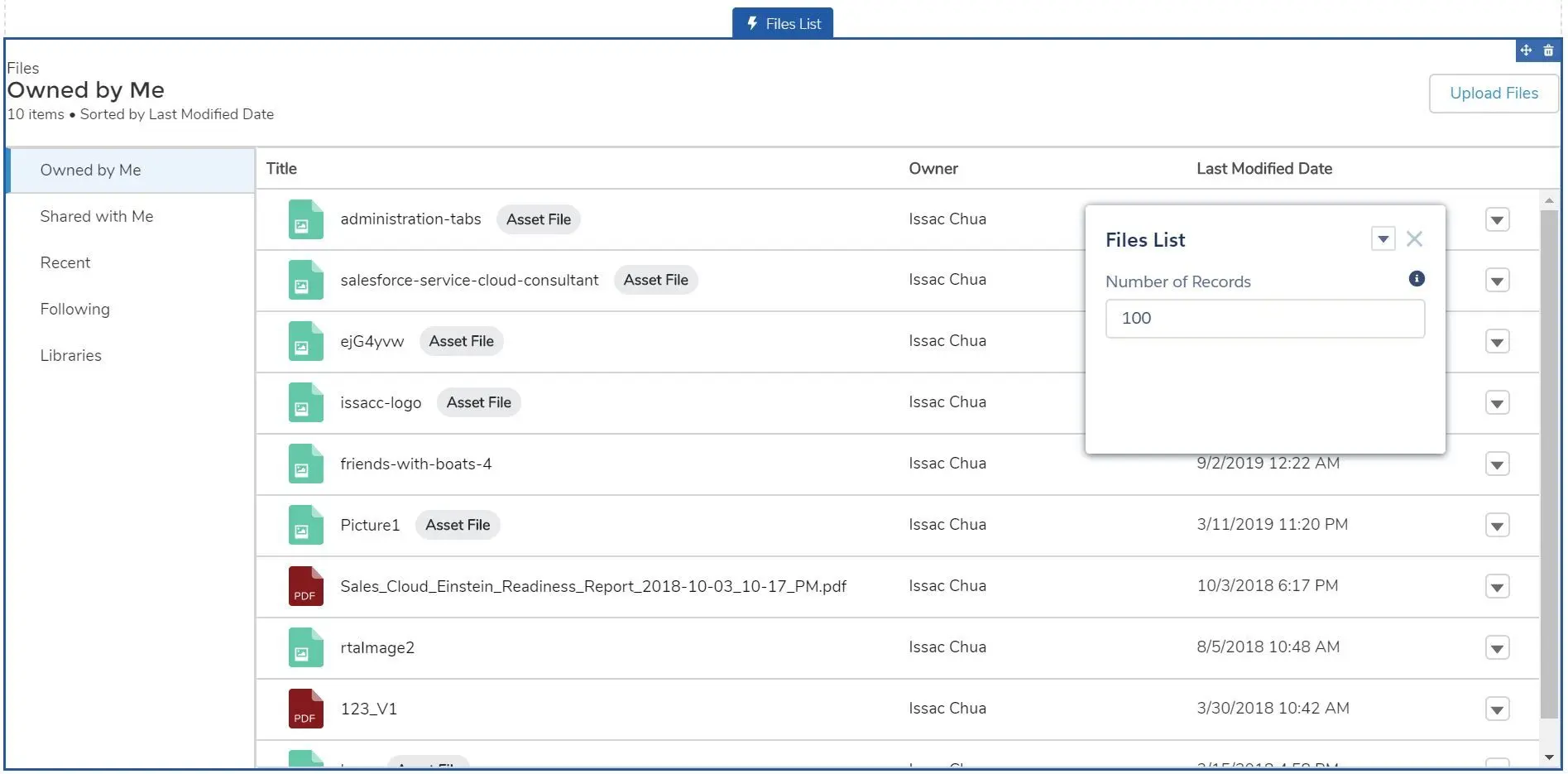Click Asset File badge on ejG4yvw

pos(462,342)
